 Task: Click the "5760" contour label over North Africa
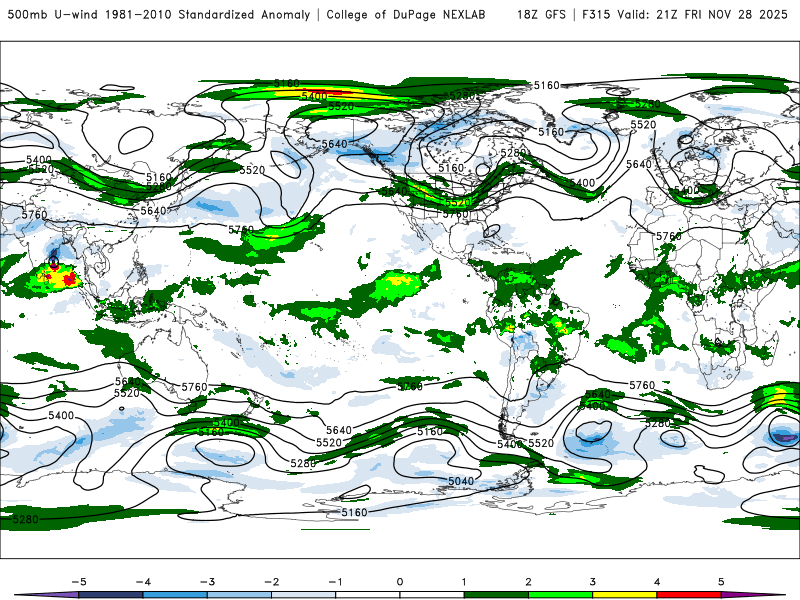click(x=669, y=236)
